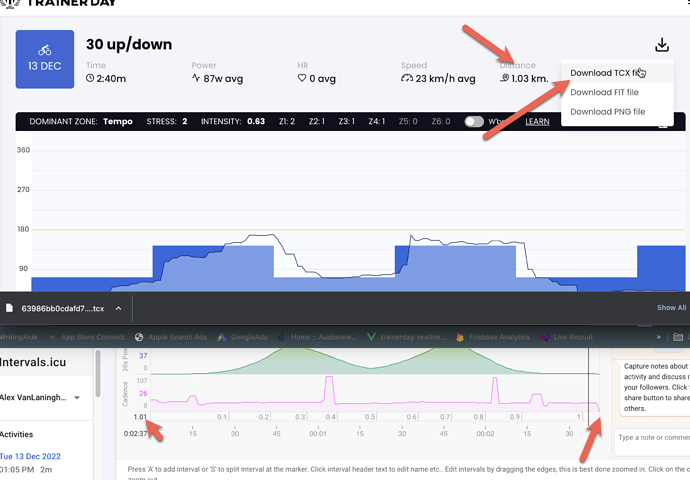Click the 30 up/down workout title
This screenshot has height=480, width=690.
(129, 44)
